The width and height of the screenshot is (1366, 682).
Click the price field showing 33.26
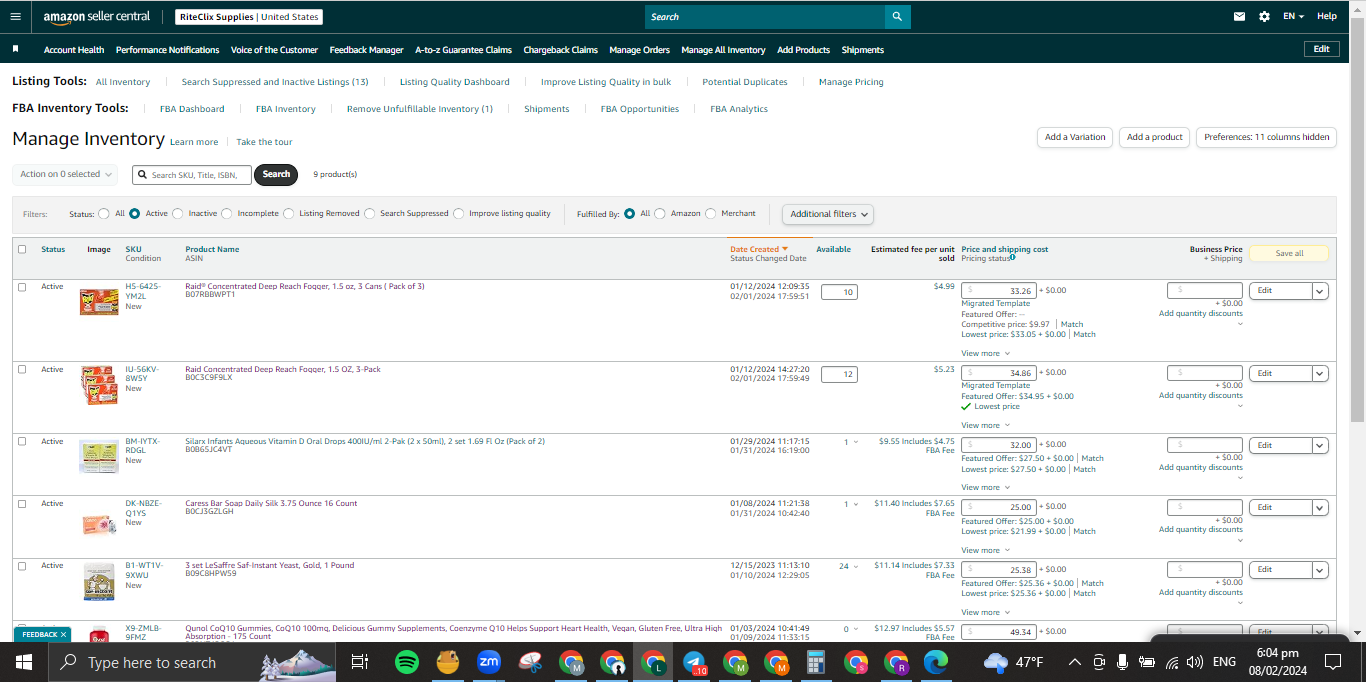[x=997, y=291]
